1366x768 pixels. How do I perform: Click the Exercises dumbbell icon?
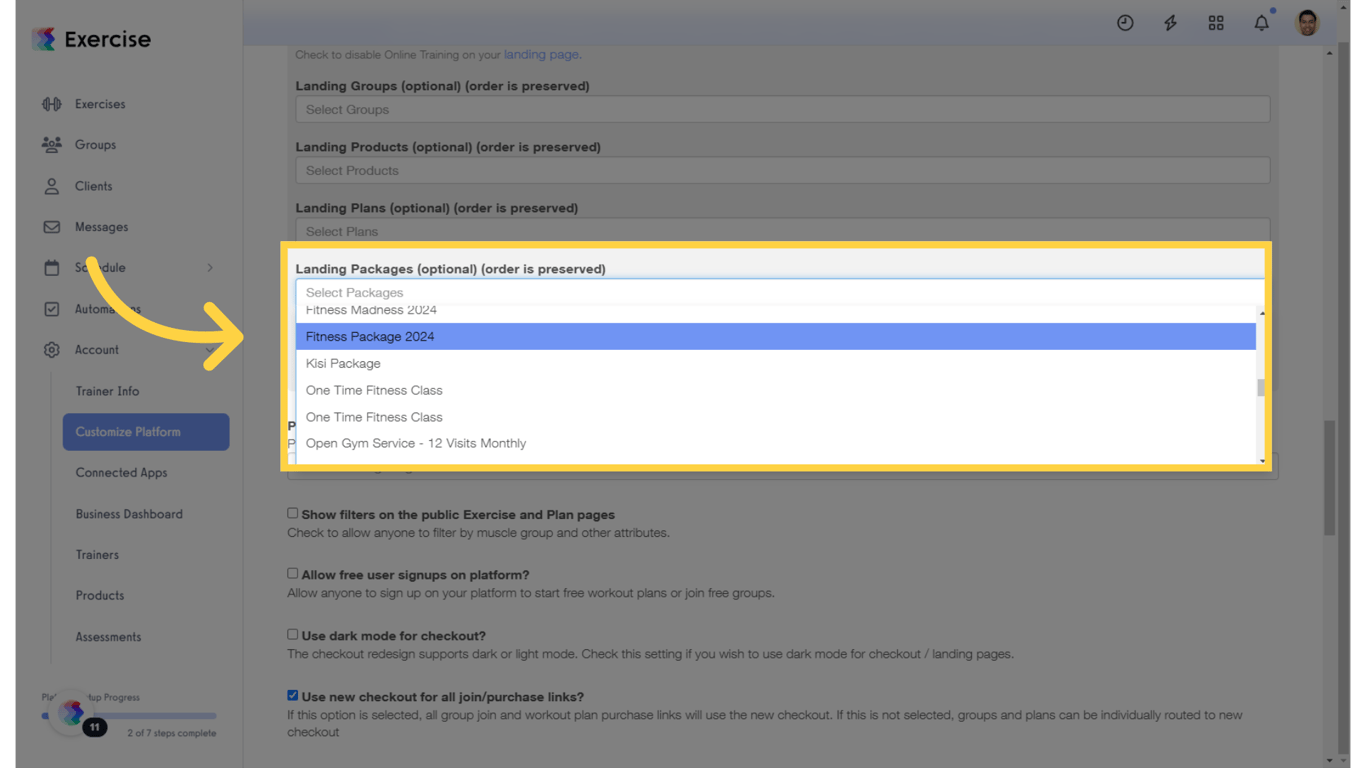click(x=52, y=104)
